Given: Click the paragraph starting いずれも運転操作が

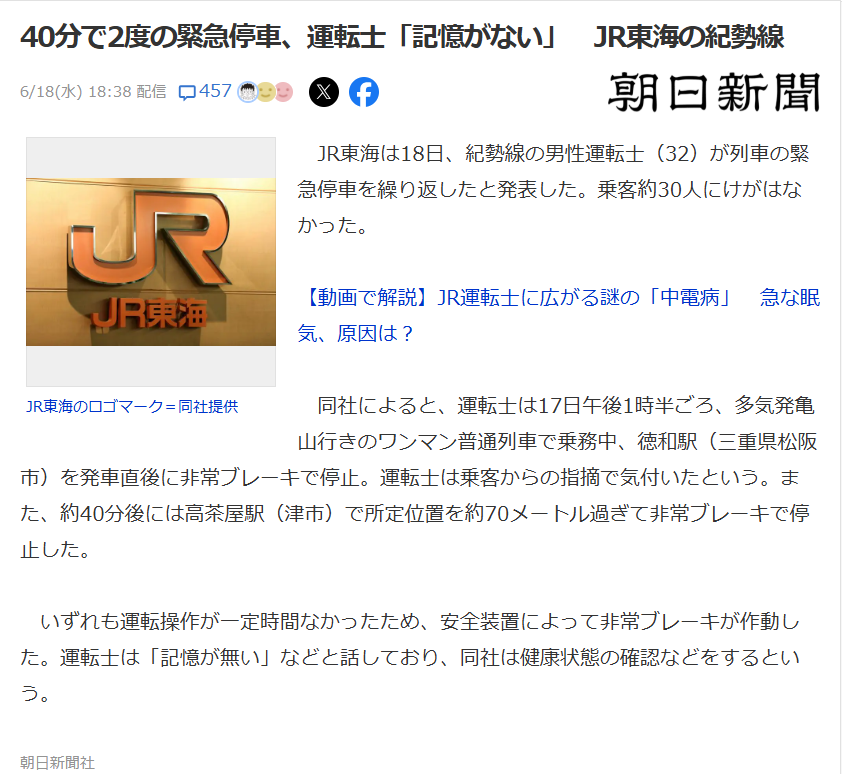Looking at the screenshot, I should (x=411, y=657).
